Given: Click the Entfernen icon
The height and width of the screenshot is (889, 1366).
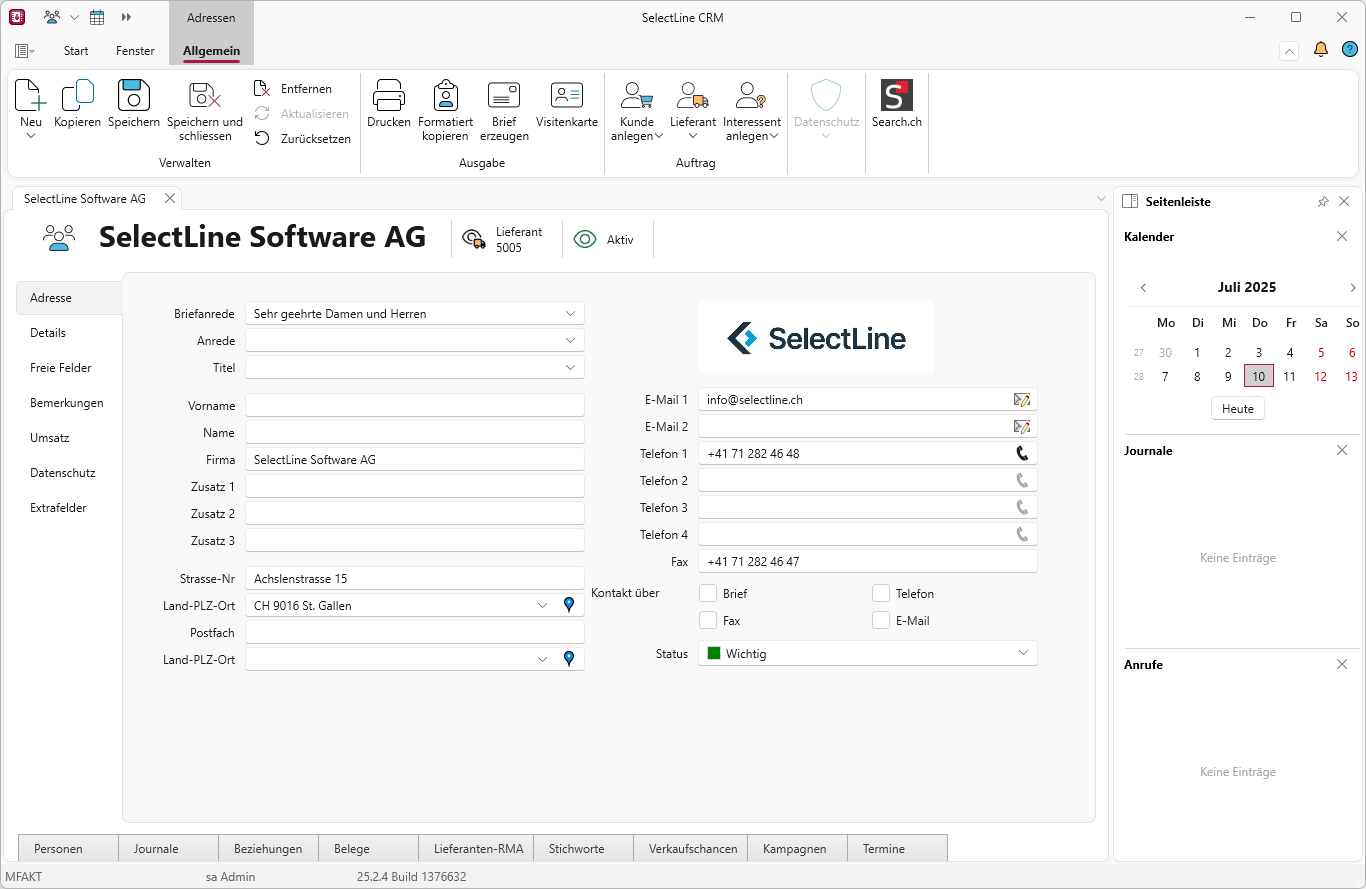Looking at the screenshot, I should 262,89.
